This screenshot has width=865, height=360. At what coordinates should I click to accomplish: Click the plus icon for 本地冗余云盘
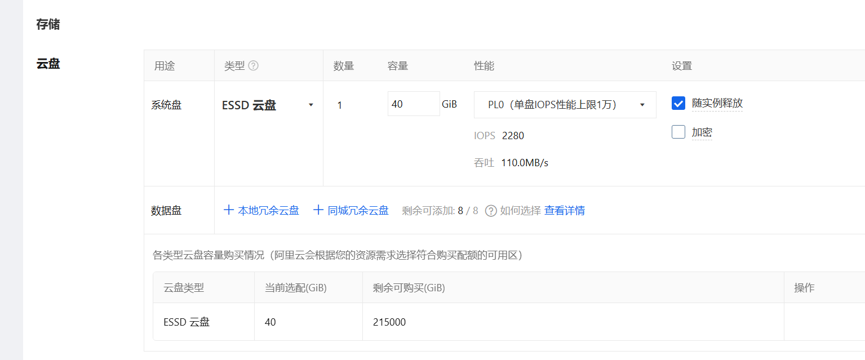pyautogui.click(x=228, y=210)
